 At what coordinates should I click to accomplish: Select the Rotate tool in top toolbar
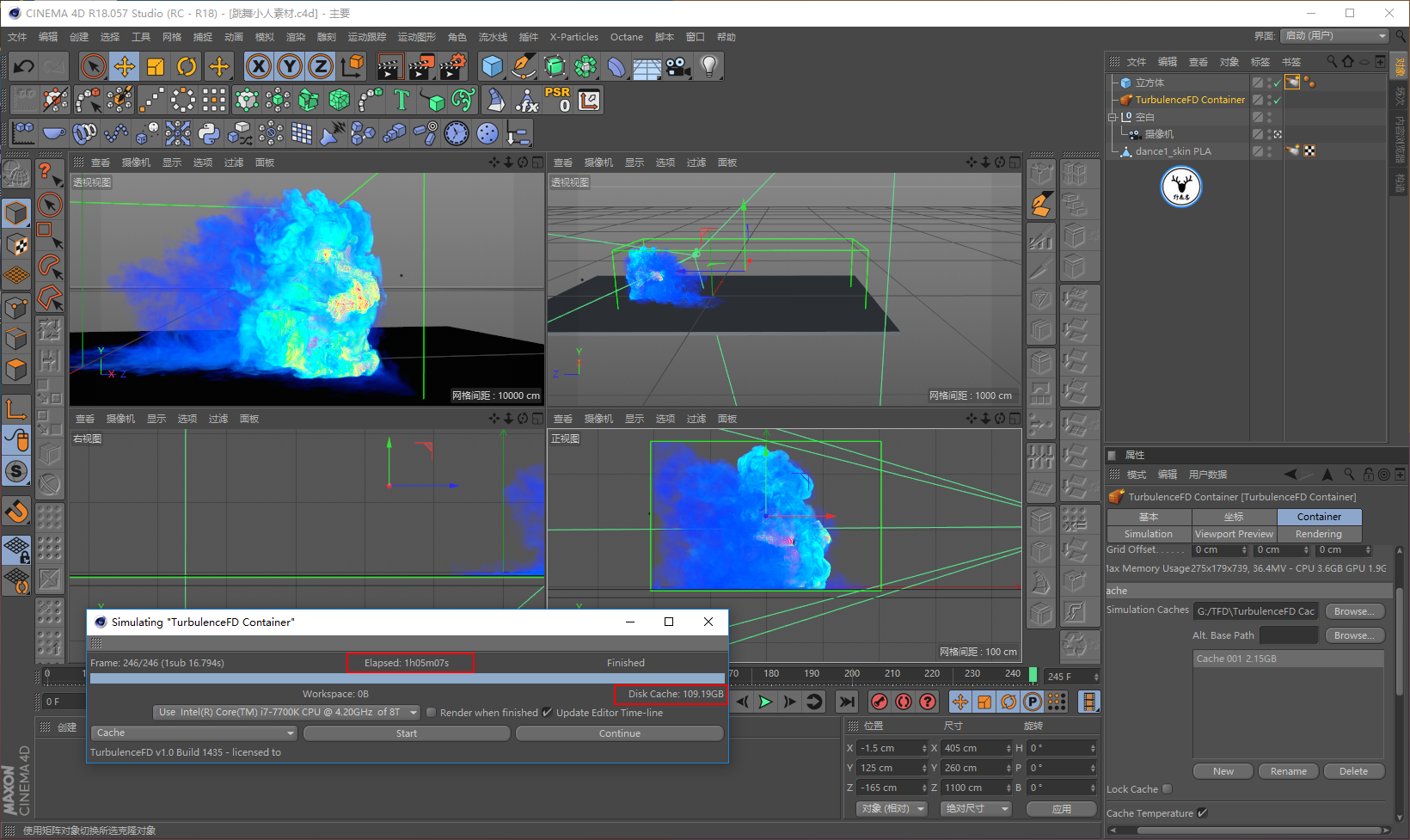pyautogui.click(x=187, y=66)
